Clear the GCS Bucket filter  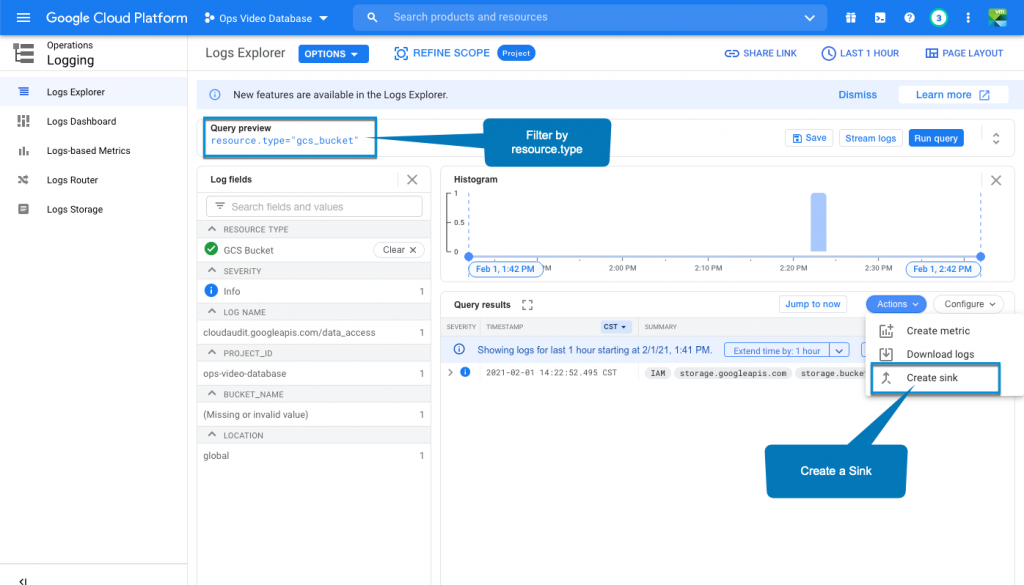[x=399, y=250]
